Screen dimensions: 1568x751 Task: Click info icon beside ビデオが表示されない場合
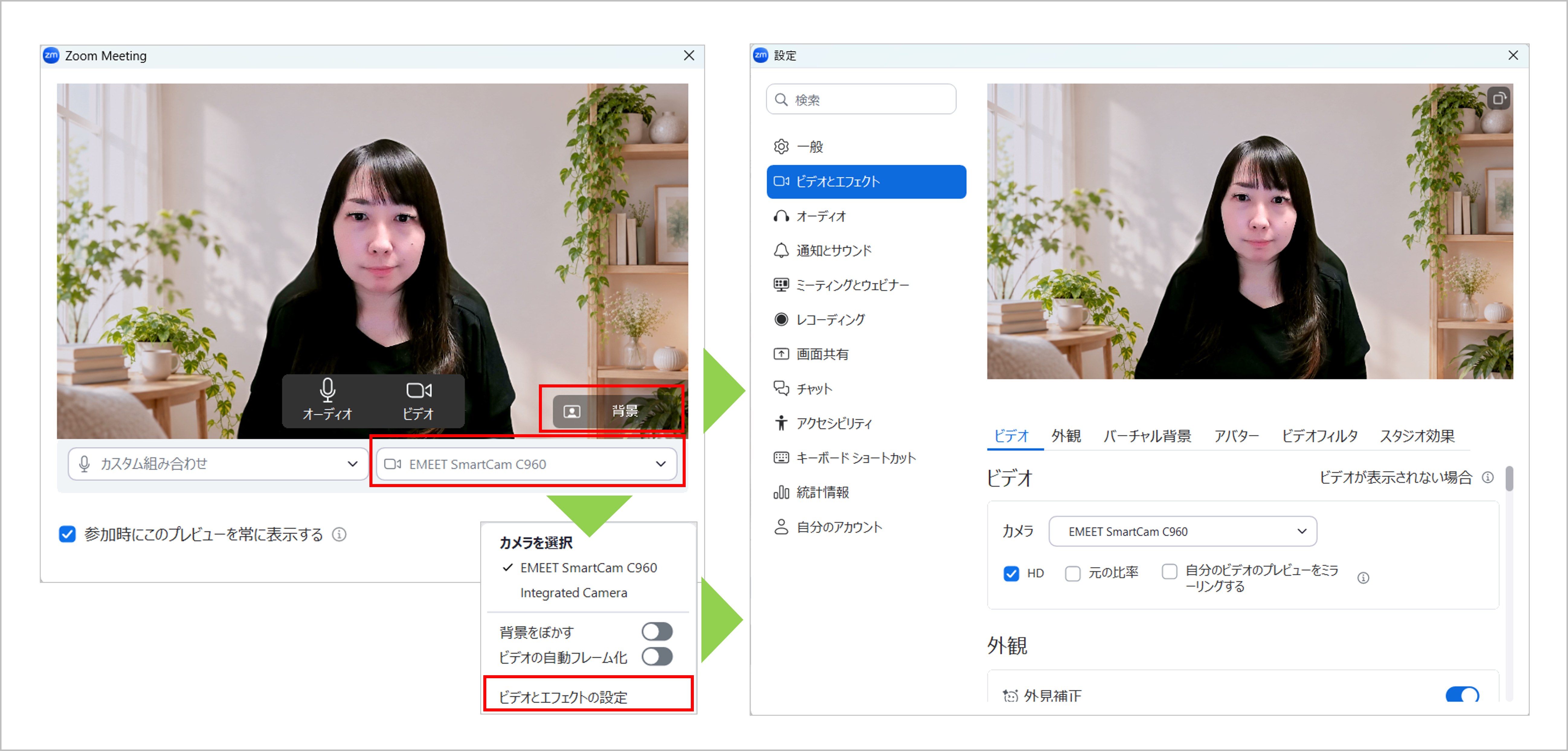(x=1488, y=478)
